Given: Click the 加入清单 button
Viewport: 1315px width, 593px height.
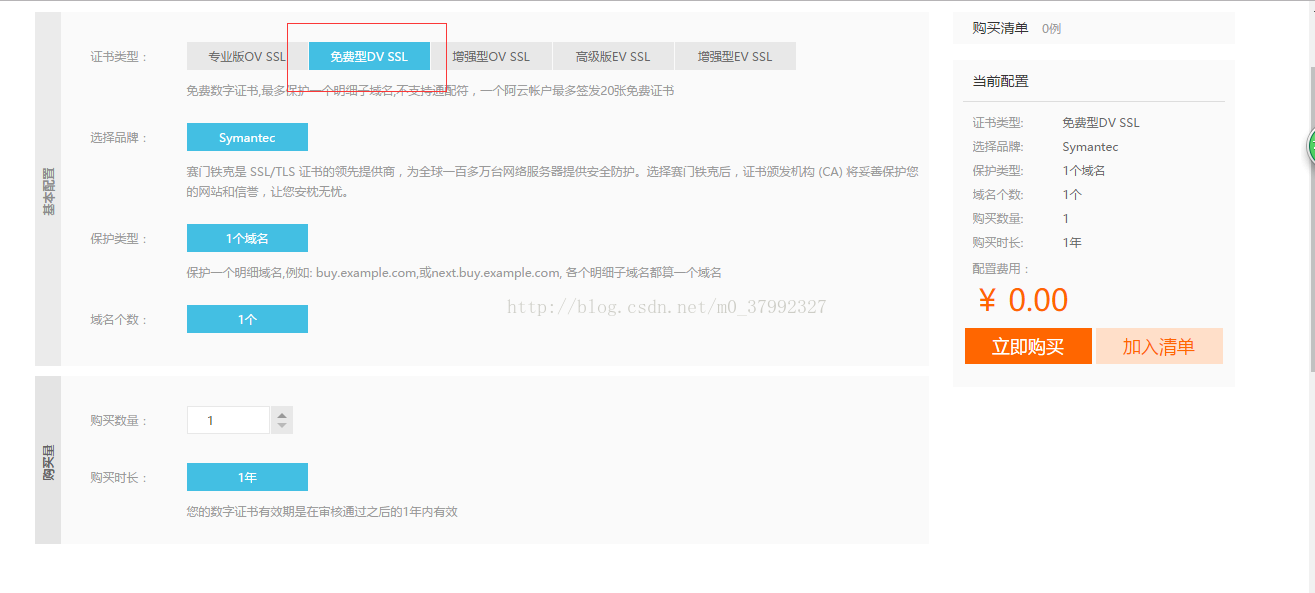Looking at the screenshot, I should point(1159,346).
